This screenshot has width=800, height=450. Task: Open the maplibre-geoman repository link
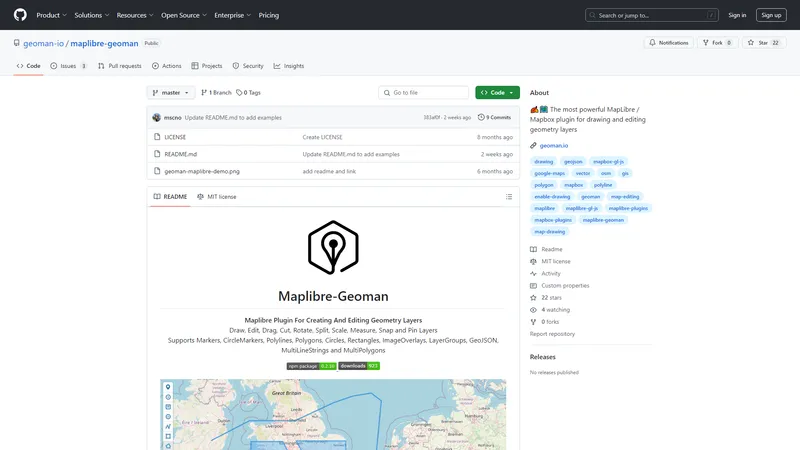[104, 43]
